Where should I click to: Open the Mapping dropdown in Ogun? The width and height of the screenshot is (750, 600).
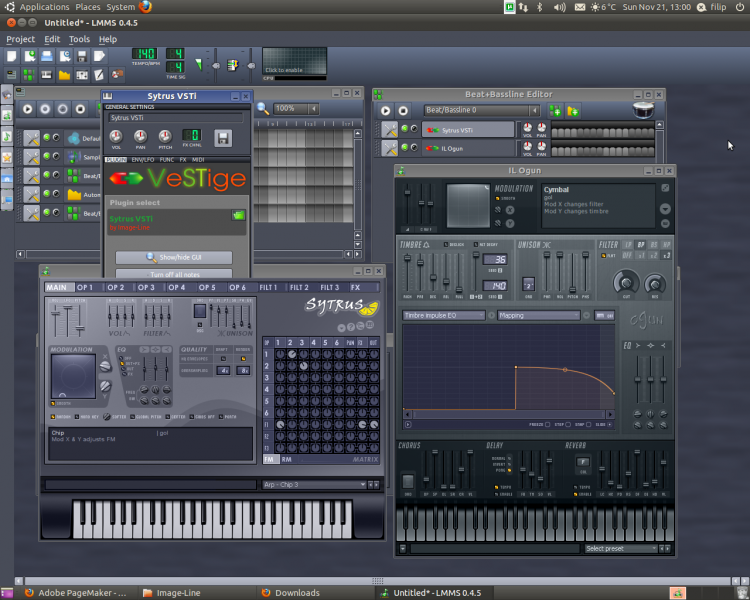tap(539, 315)
